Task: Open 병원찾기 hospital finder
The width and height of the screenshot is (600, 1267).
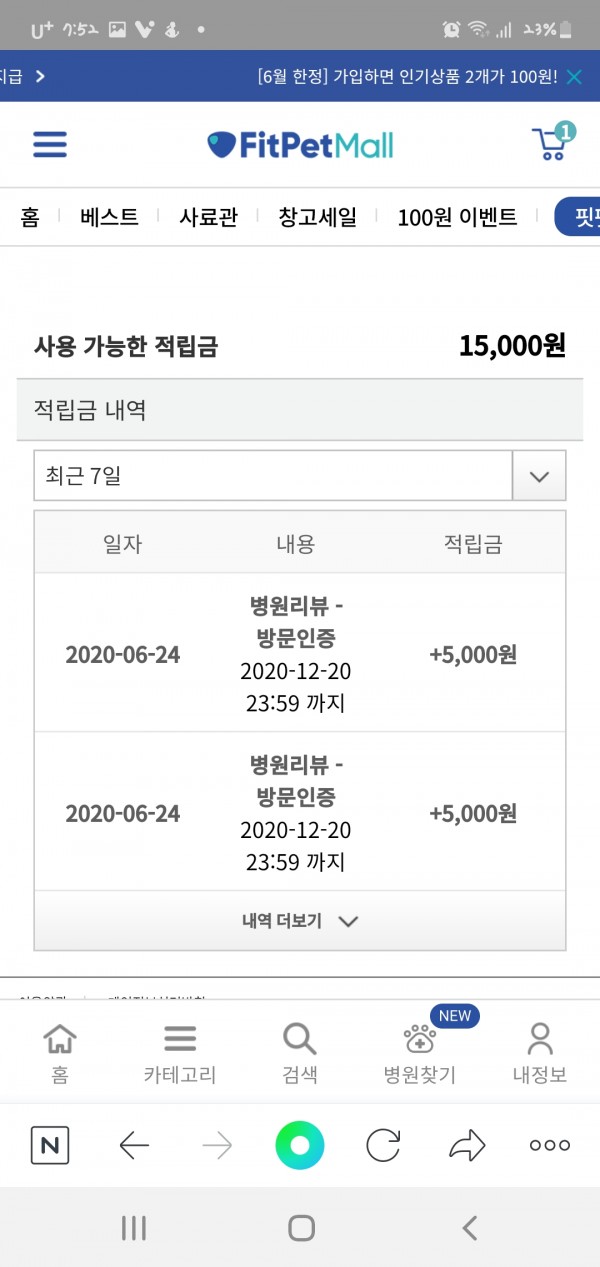Action: pos(420,1053)
